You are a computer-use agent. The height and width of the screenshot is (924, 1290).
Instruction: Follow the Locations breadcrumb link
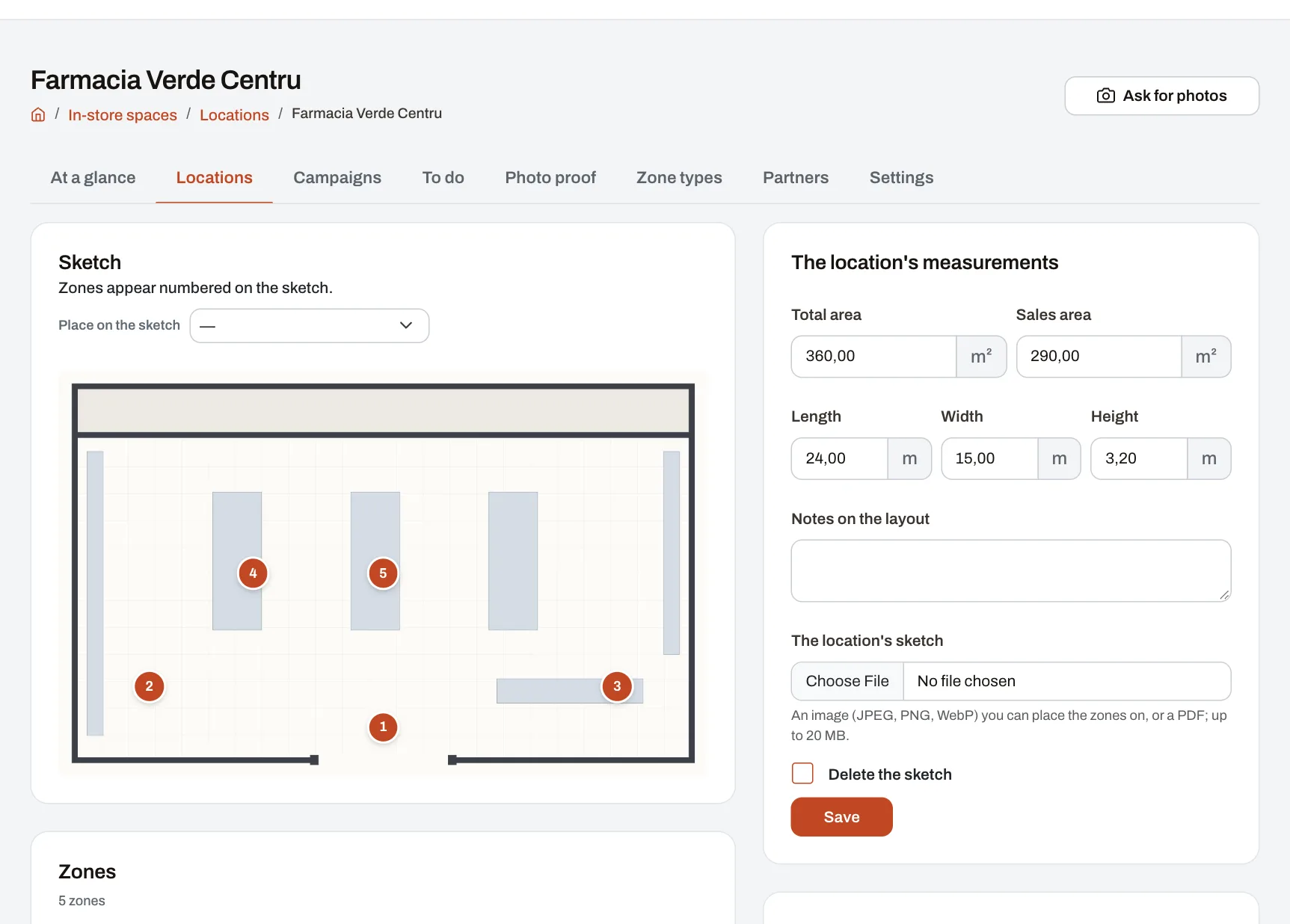coord(234,115)
